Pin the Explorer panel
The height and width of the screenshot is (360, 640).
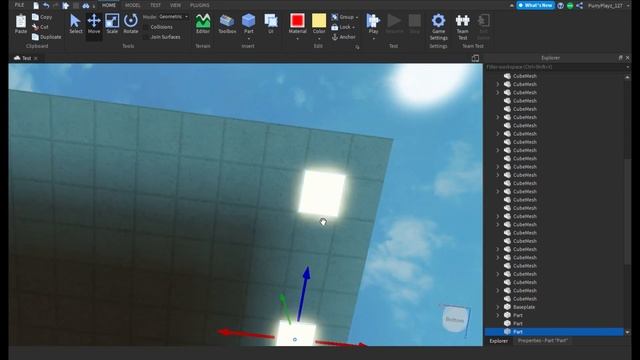(x=620, y=58)
